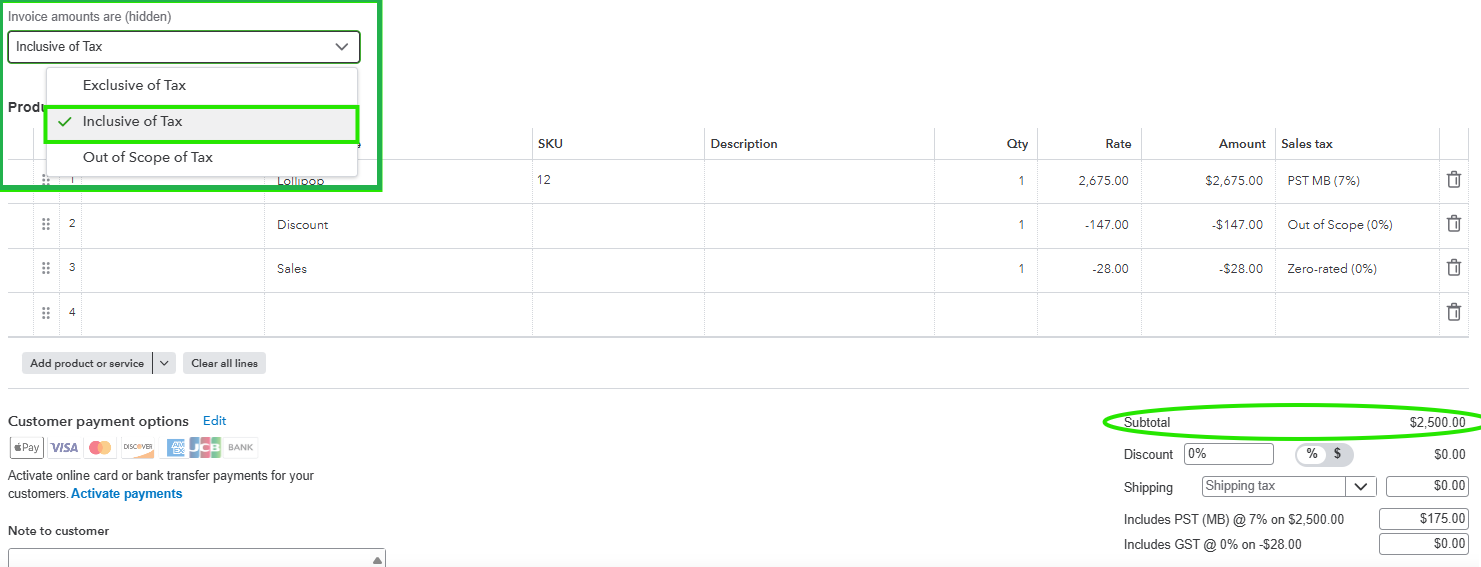This screenshot has width=1481, height=567.
Task: Choose Exclusive of Tax option
Action: click(134, 85)
